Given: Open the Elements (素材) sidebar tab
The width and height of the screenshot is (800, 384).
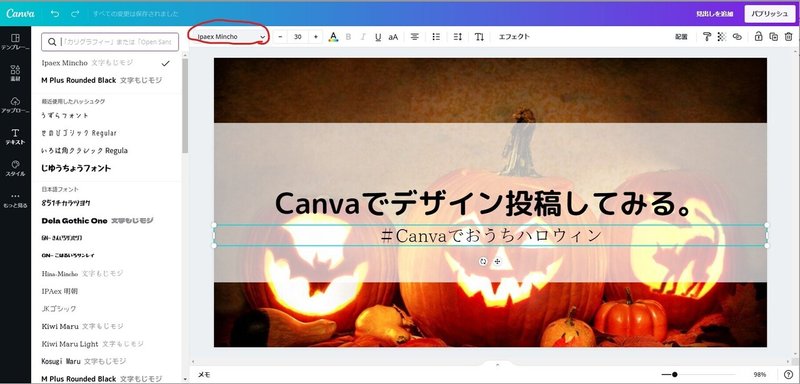Looking at the screenshot, I should 15,73.
